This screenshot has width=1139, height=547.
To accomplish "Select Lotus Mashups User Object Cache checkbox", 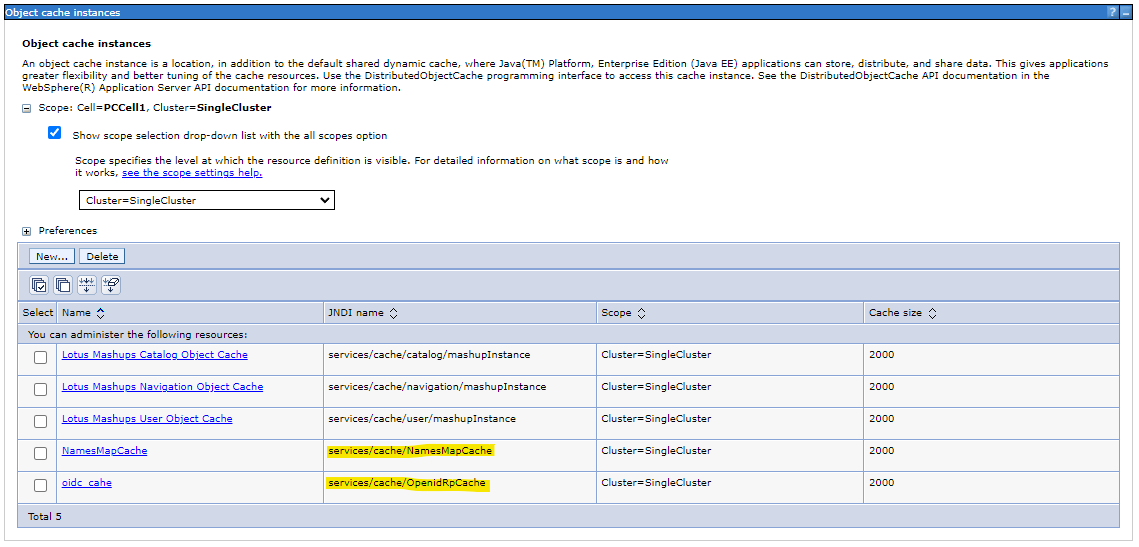I will pyautogui.click(x=41, y=421).
